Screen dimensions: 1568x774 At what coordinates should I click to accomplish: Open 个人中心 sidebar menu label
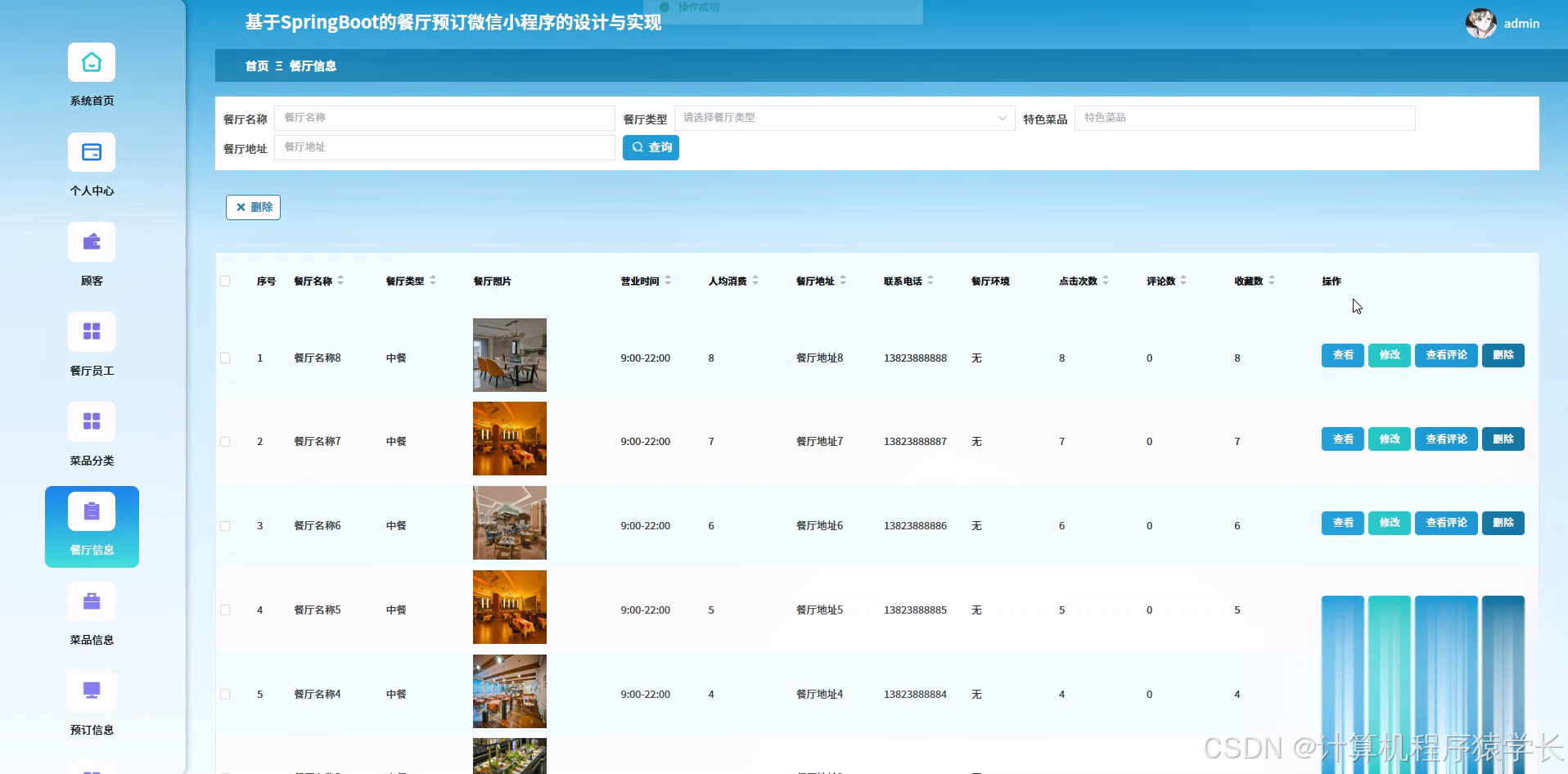[x=92, y=191]
